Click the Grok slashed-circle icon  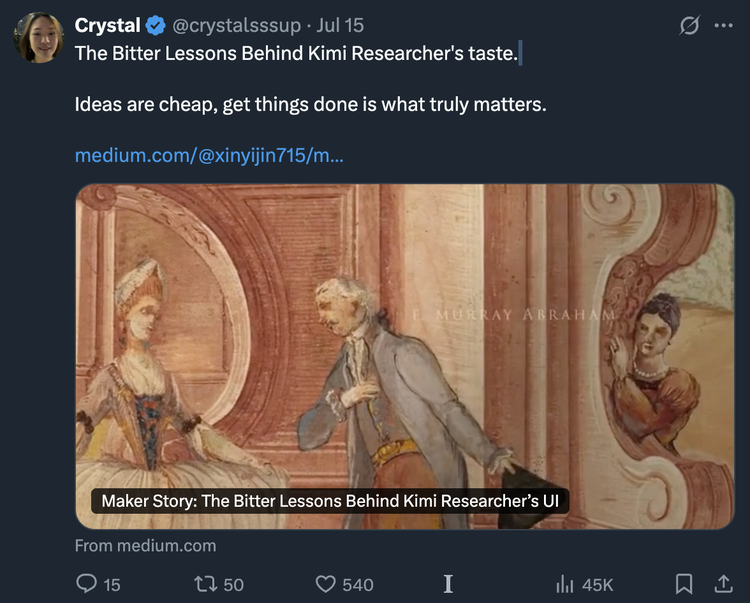pos(689,26)
